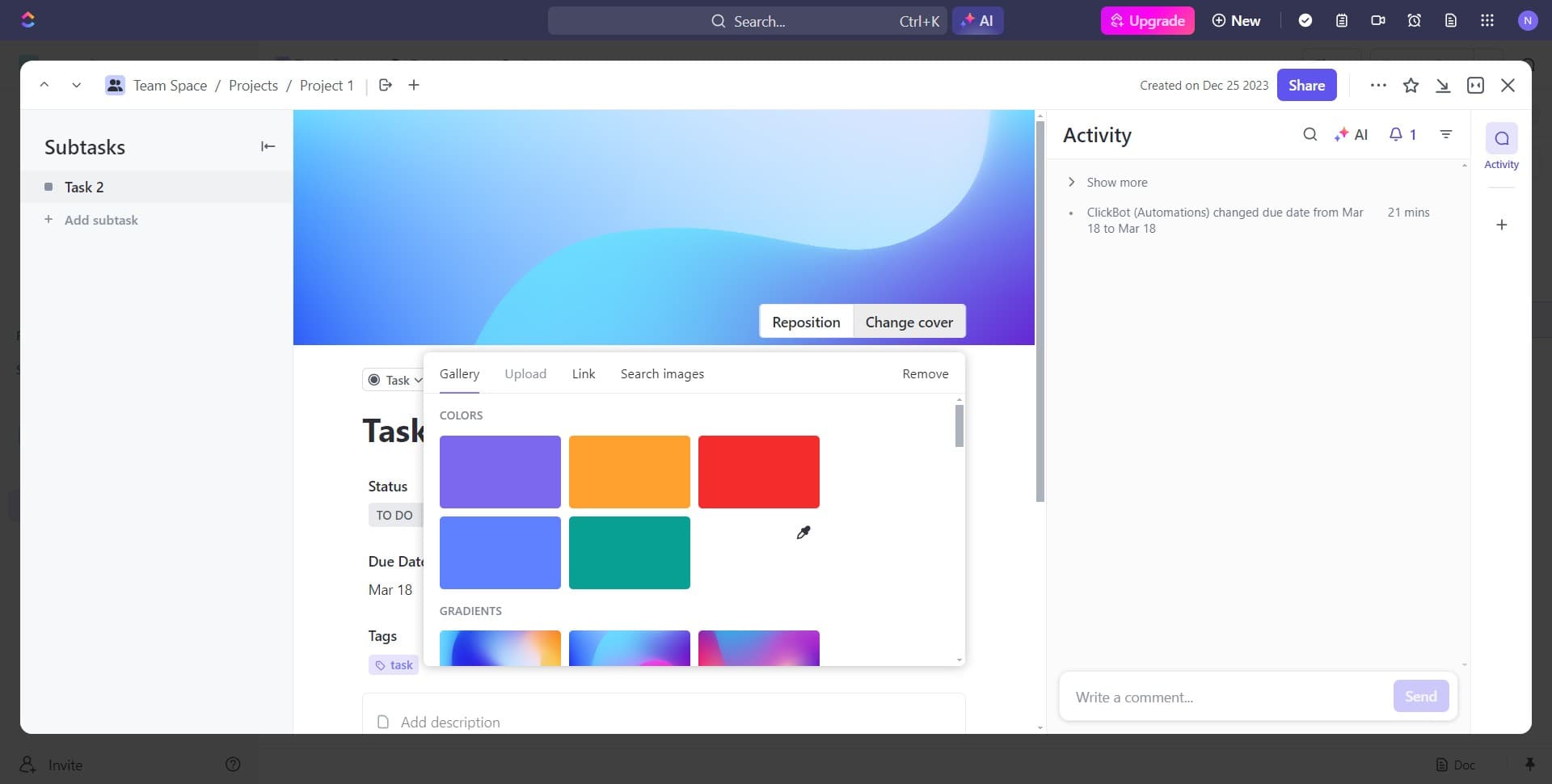1552x784 pixels.
Task: Switch to the Upload tab
Action: [x=525, y=374]
